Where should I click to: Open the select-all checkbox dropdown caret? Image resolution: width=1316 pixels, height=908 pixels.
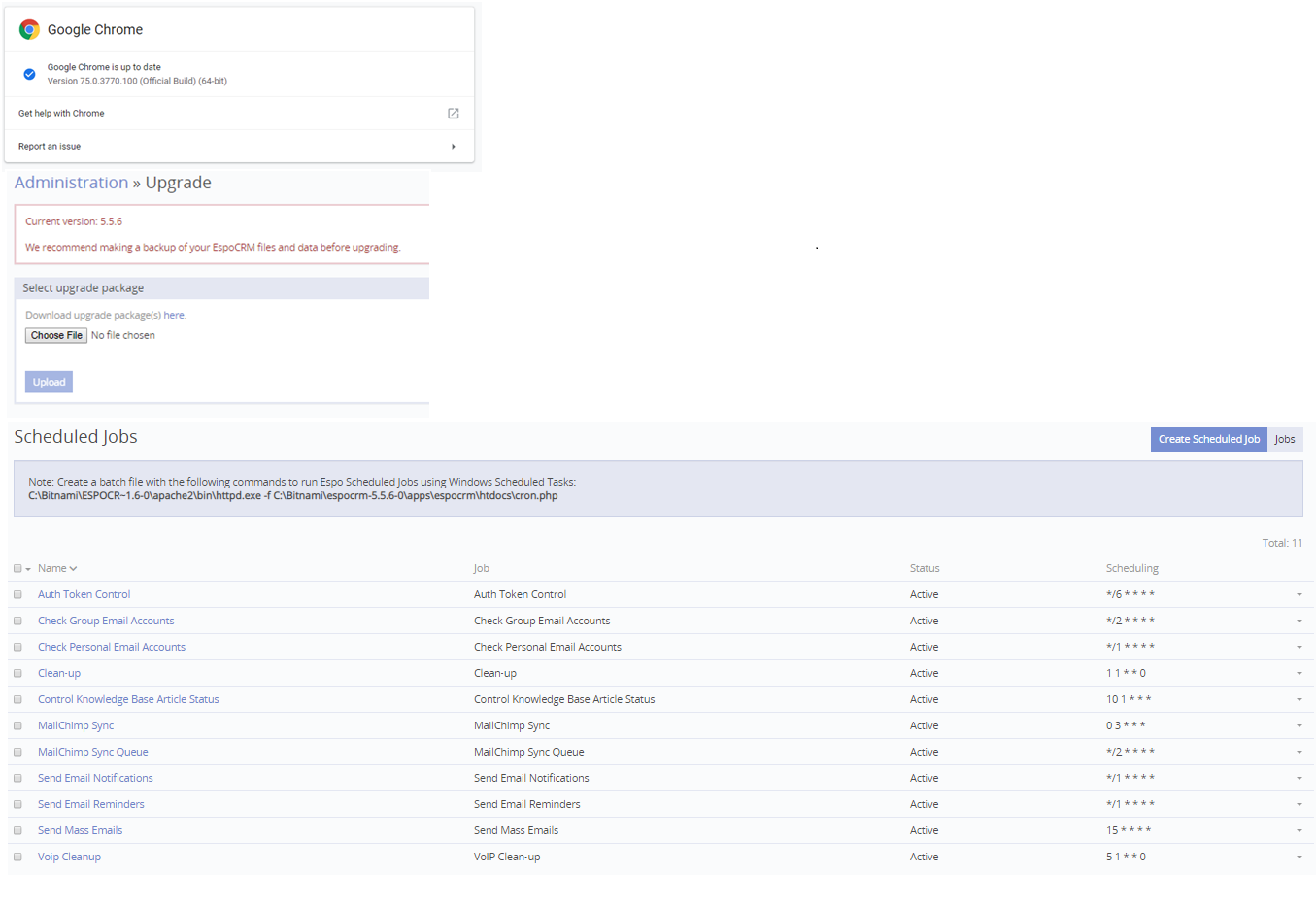coord(28,569)
